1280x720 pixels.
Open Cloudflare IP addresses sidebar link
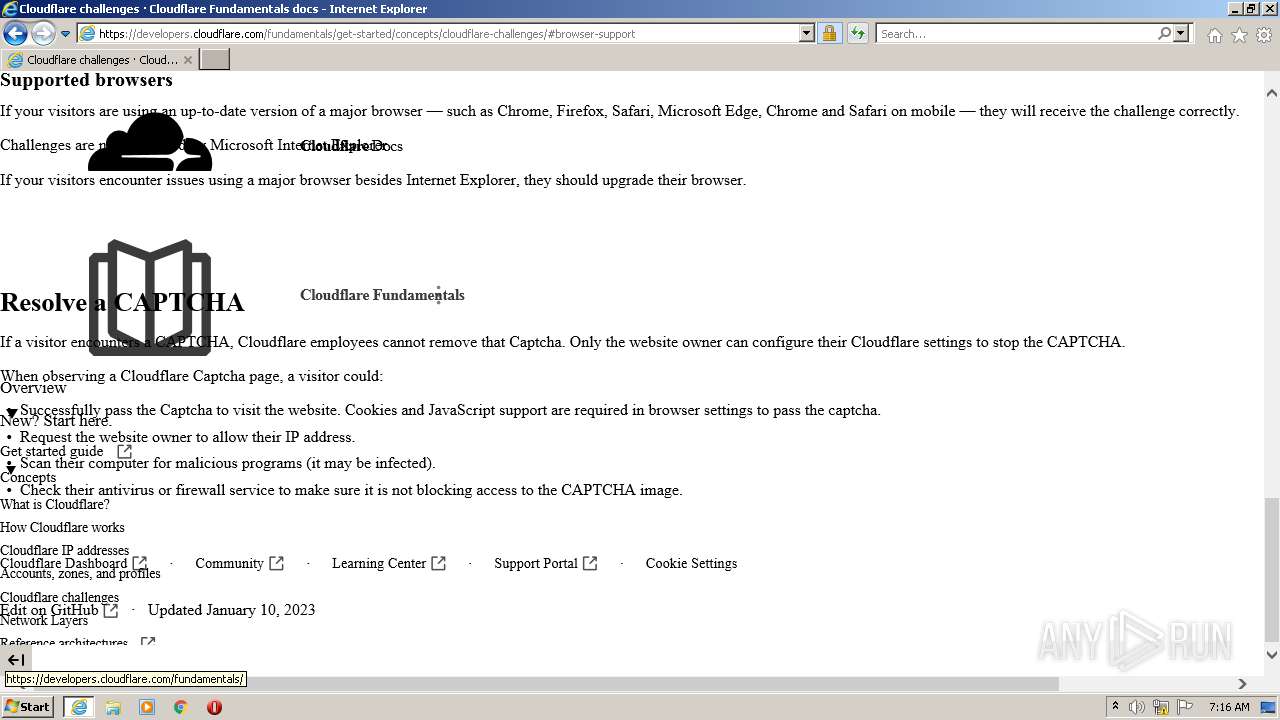pos(64,550)
